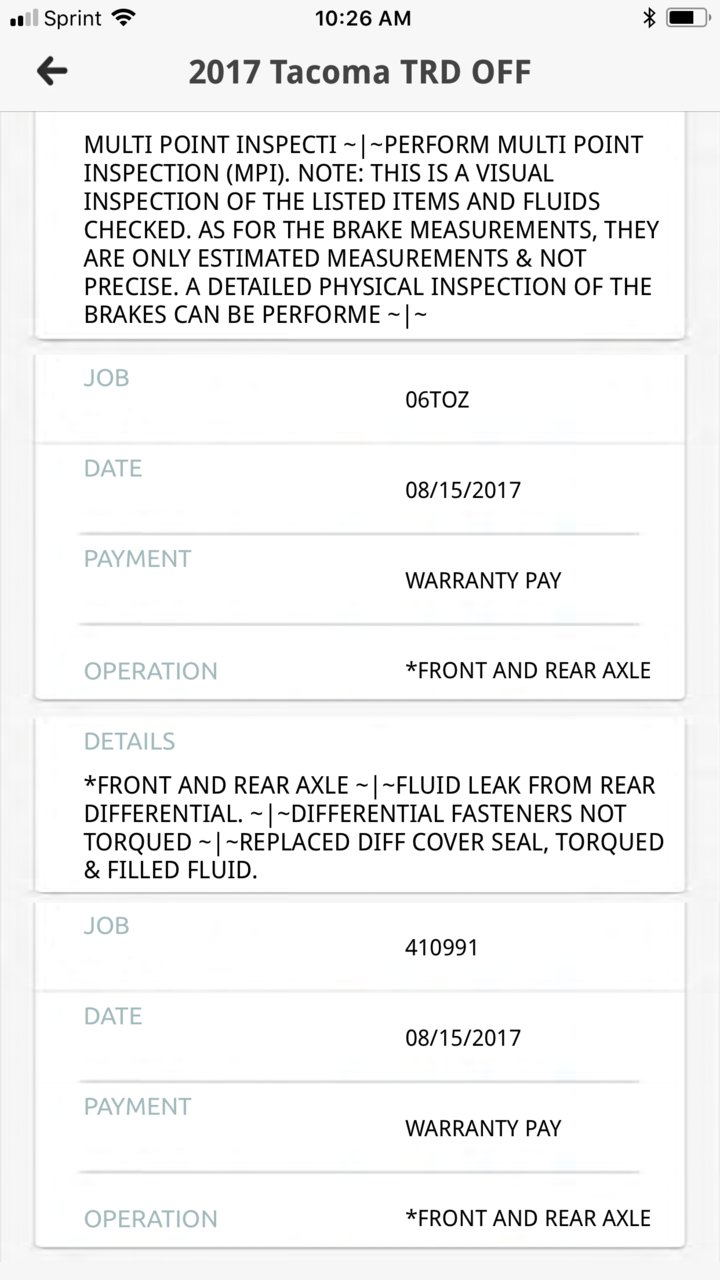The image size is (720, 1280).
Task: Tap the Bluetooth status icon
Action: click(649, 18)
